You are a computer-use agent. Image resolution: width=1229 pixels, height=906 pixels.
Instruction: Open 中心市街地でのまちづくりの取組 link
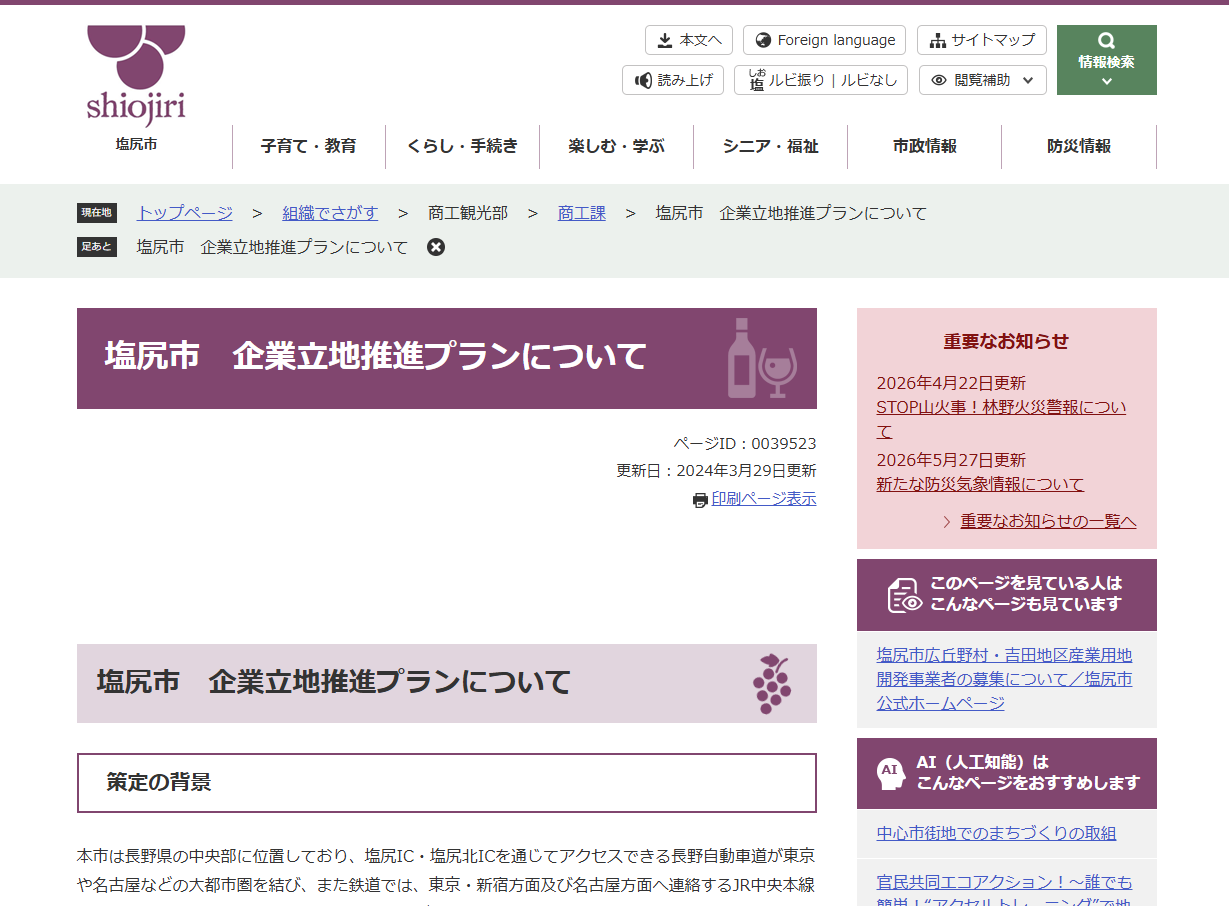[x=996, y=833]
